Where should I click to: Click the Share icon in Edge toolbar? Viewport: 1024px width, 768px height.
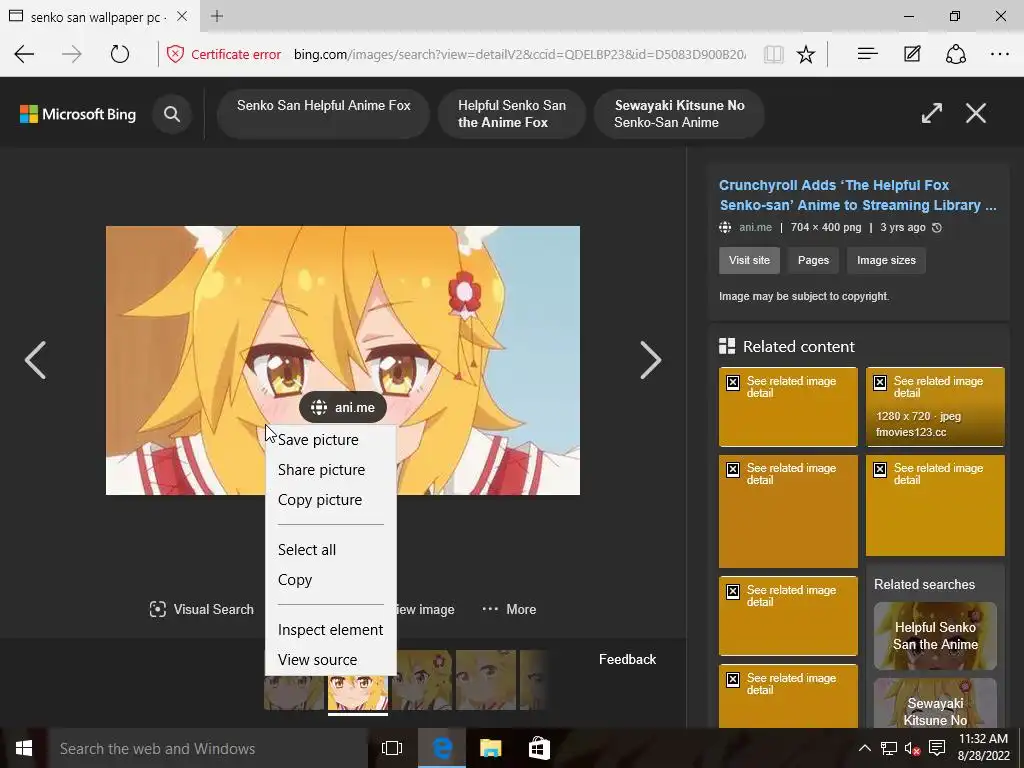955,54
